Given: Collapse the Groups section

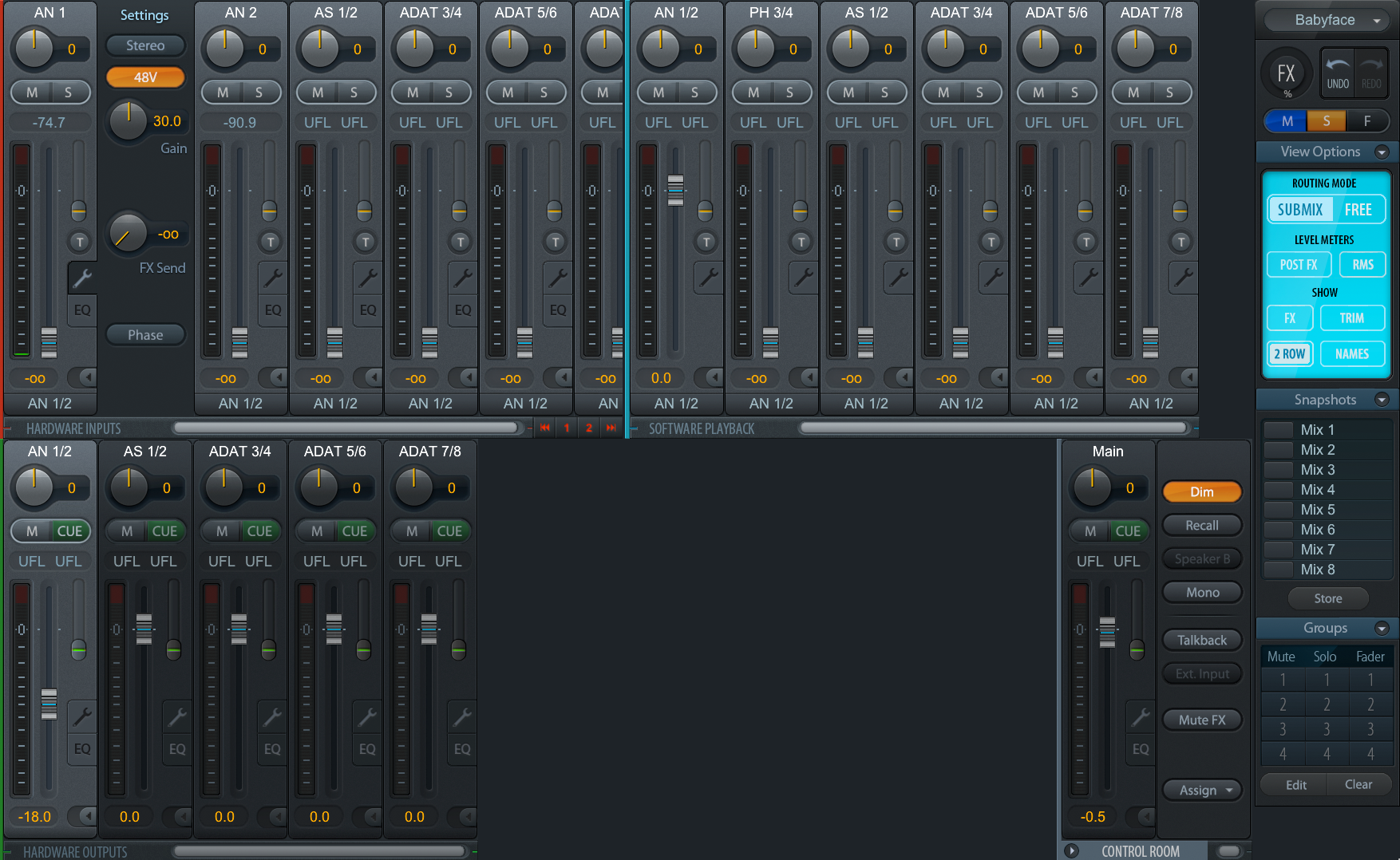Looking at the screenshot, I should coord(1382,629).
